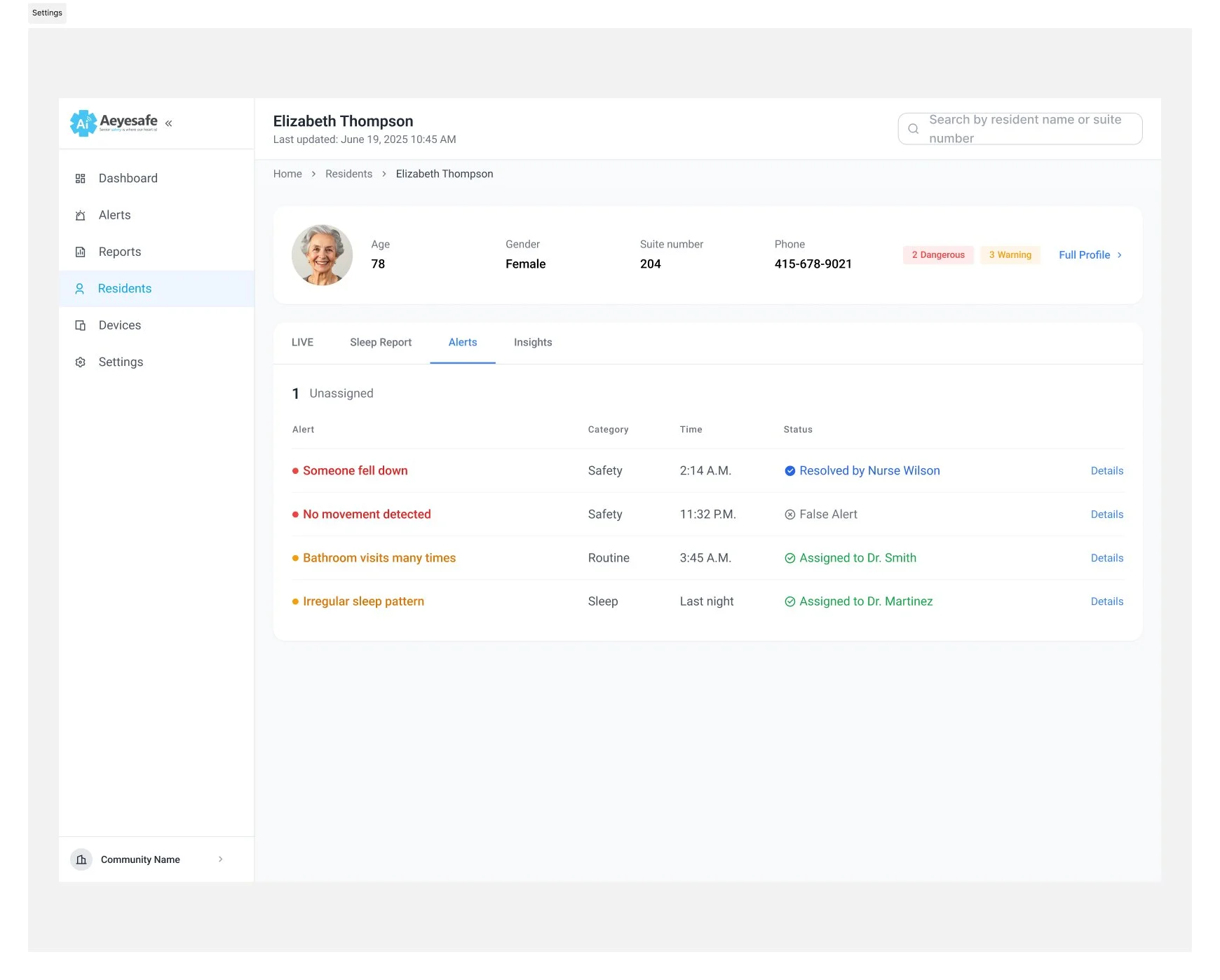This screenshot has width=1220, height=980.
Task: Select the Alerts tab
Action: point(463,343)
